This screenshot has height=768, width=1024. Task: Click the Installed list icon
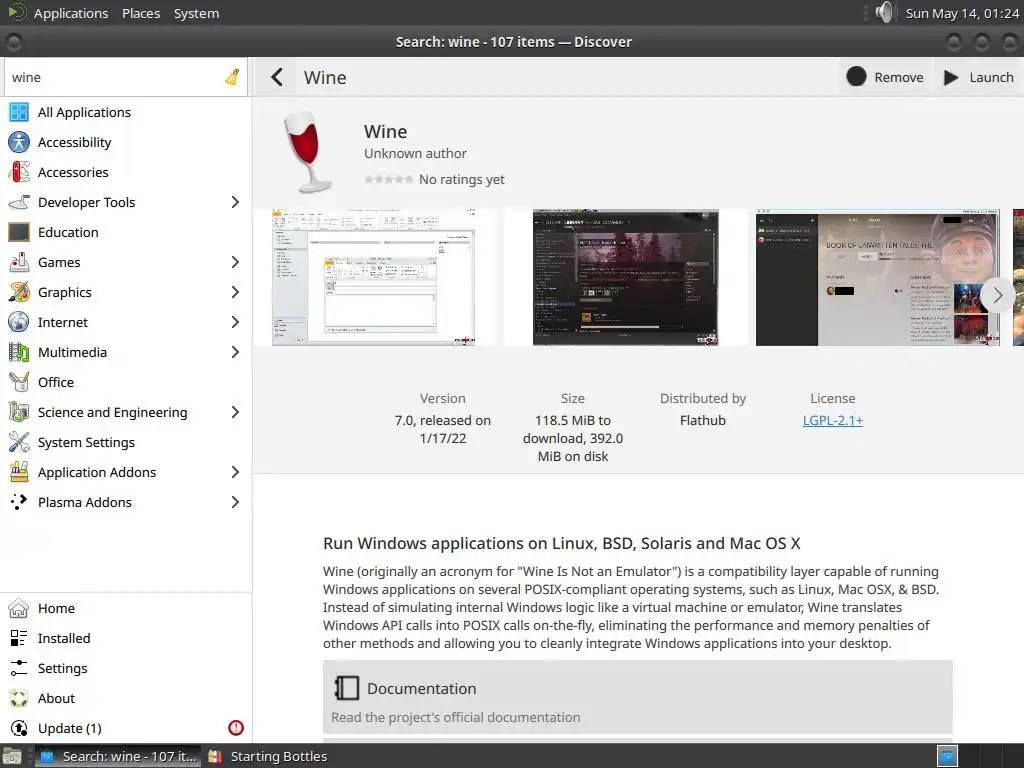tap(19, 639)
